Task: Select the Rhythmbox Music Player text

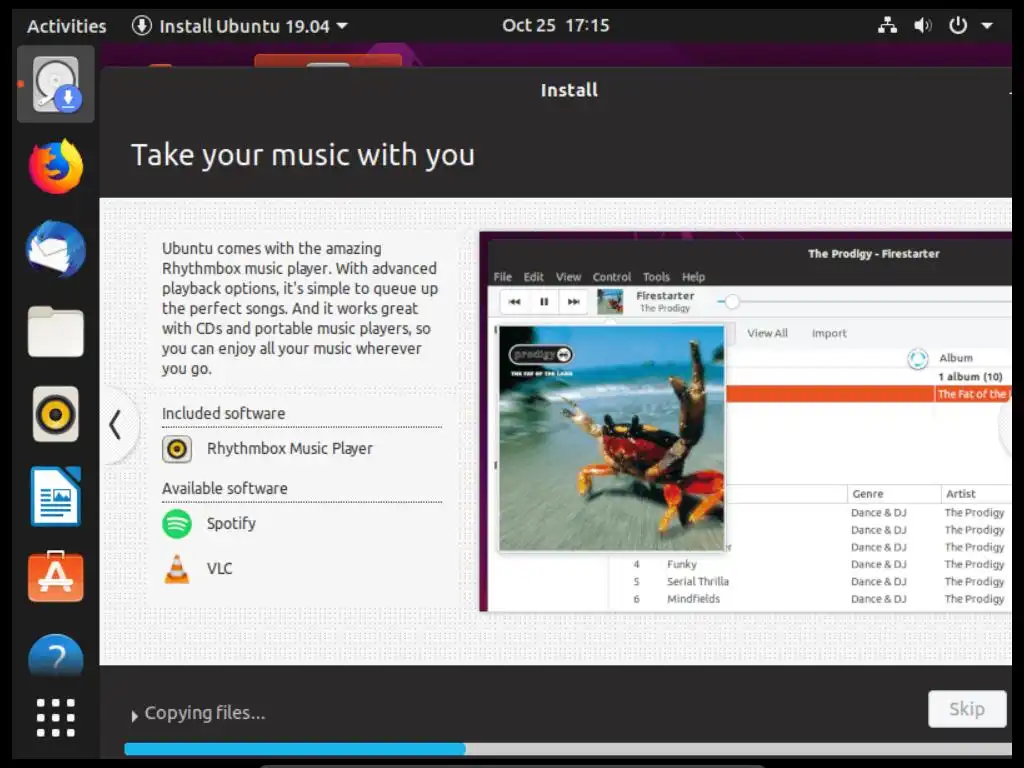Action: [290, 449]
